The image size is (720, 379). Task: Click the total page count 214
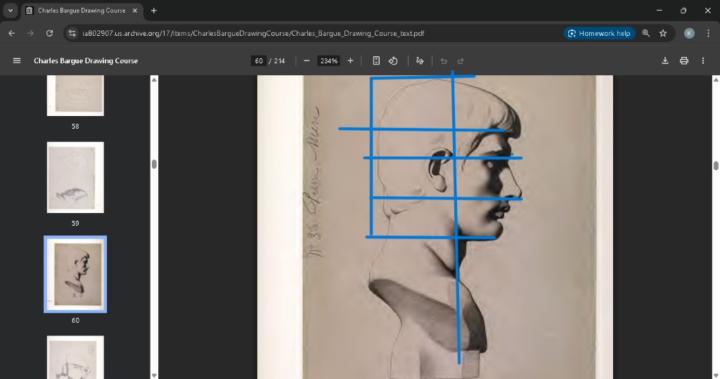click(280, 61)
